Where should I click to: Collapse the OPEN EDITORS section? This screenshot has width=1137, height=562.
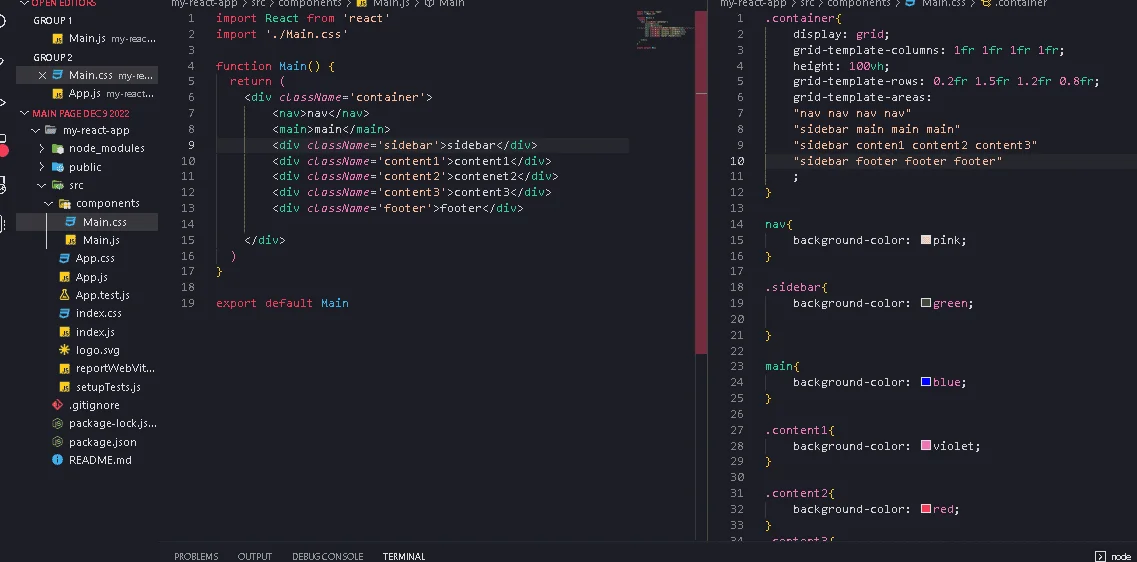click(x=26, y=4)
